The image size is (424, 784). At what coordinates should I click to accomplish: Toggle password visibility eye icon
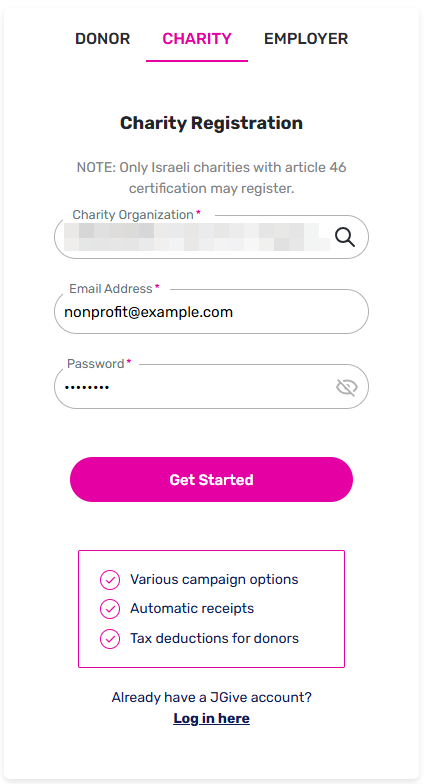pyautogui.click(x=346, y=387)
